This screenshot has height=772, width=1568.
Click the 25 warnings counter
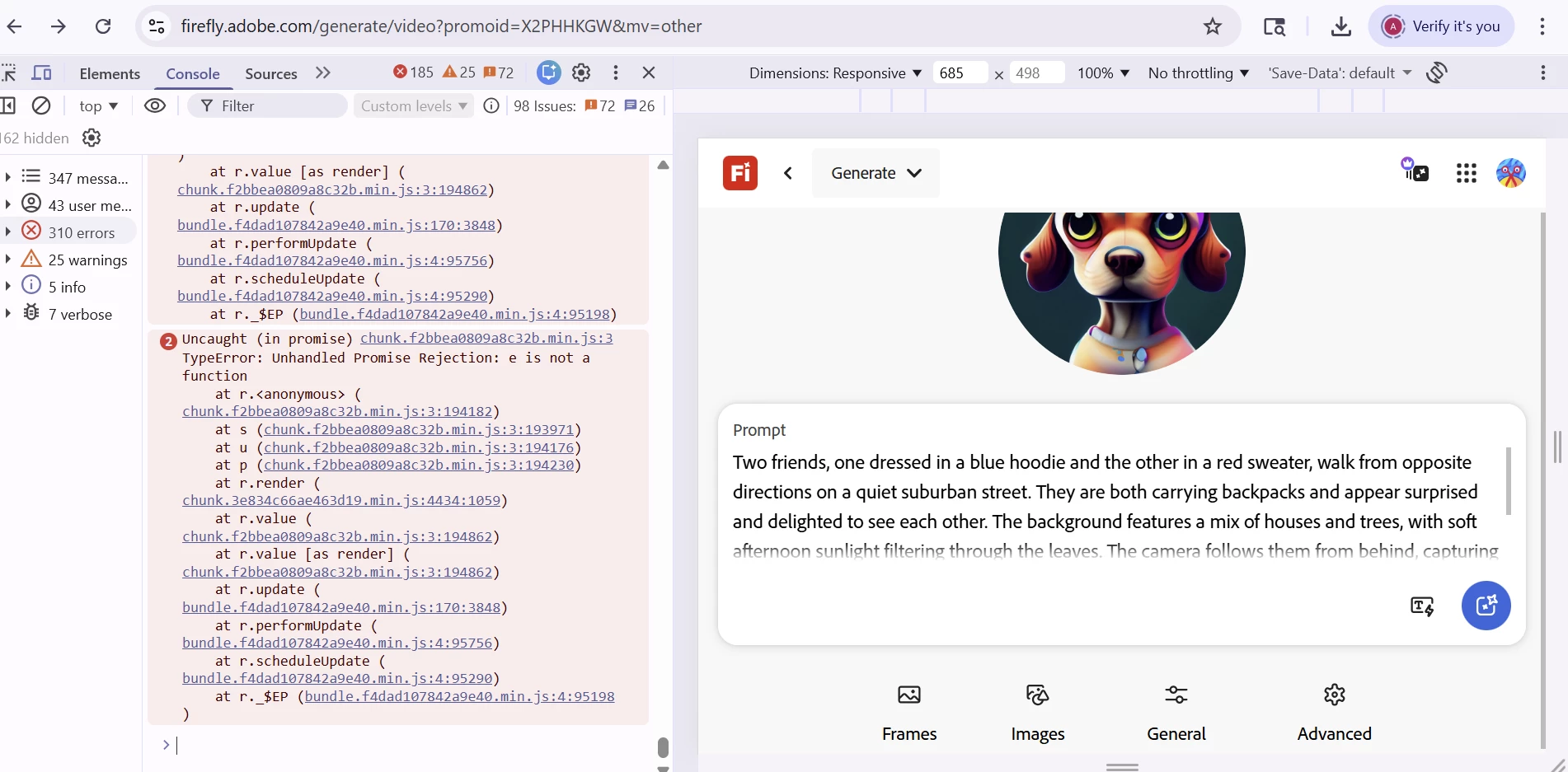459,73
